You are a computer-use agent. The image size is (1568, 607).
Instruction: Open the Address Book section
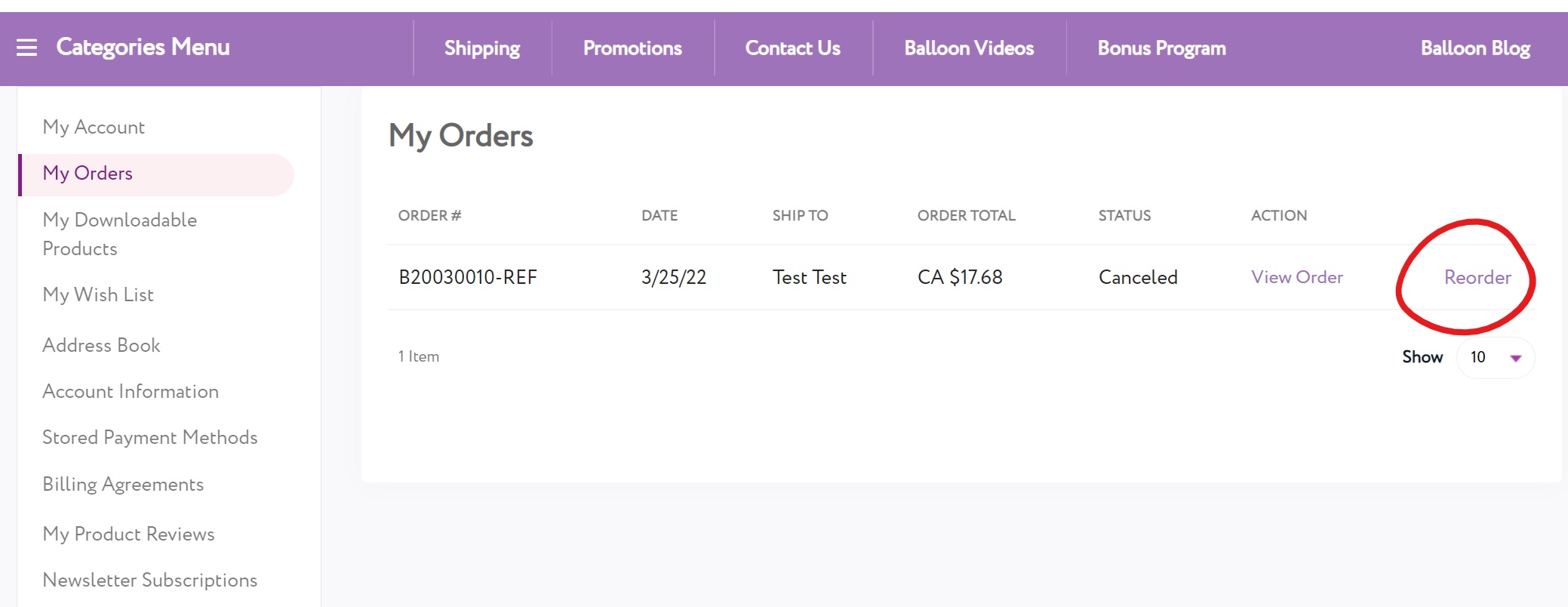[101, 345]
